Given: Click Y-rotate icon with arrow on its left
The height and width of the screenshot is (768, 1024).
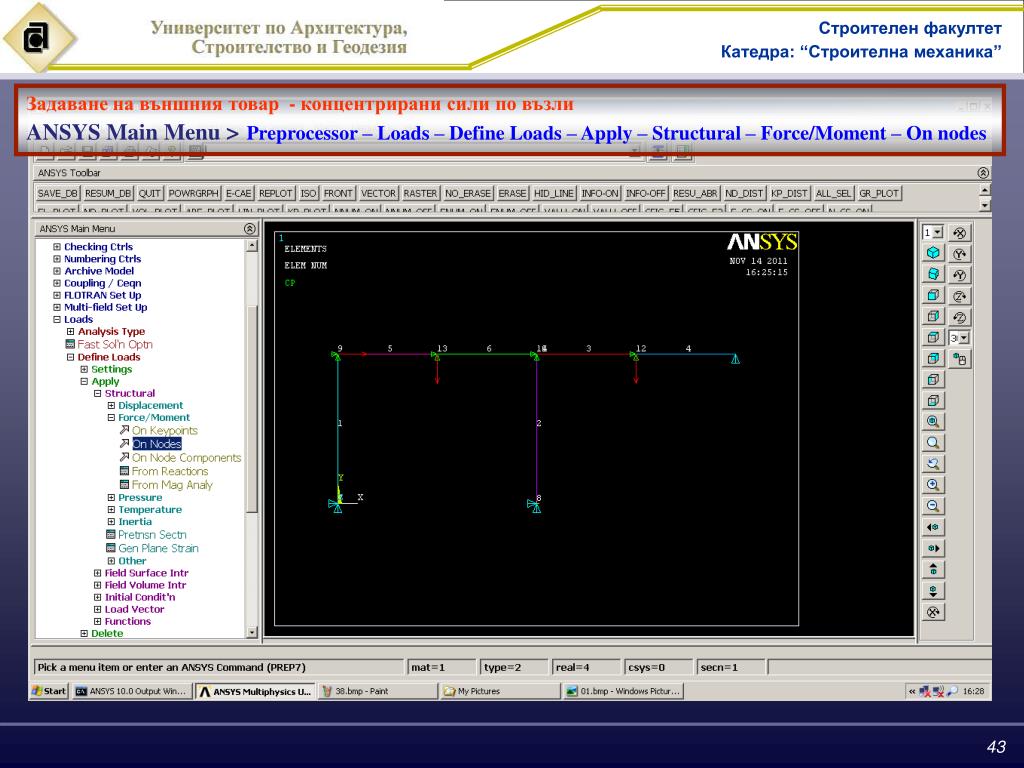Looking at the screenshot, I should pyautogui.click(x=959, y=275).
